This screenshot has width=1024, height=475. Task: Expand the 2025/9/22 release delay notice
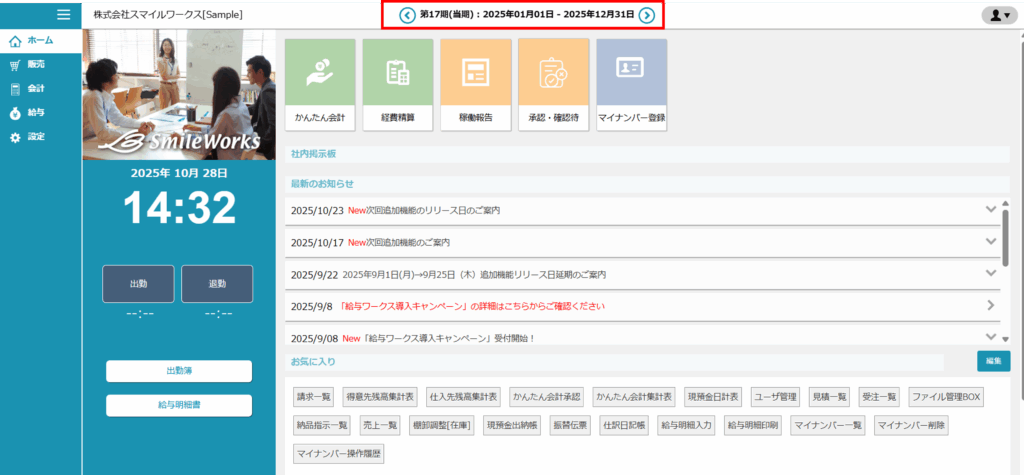991,273
